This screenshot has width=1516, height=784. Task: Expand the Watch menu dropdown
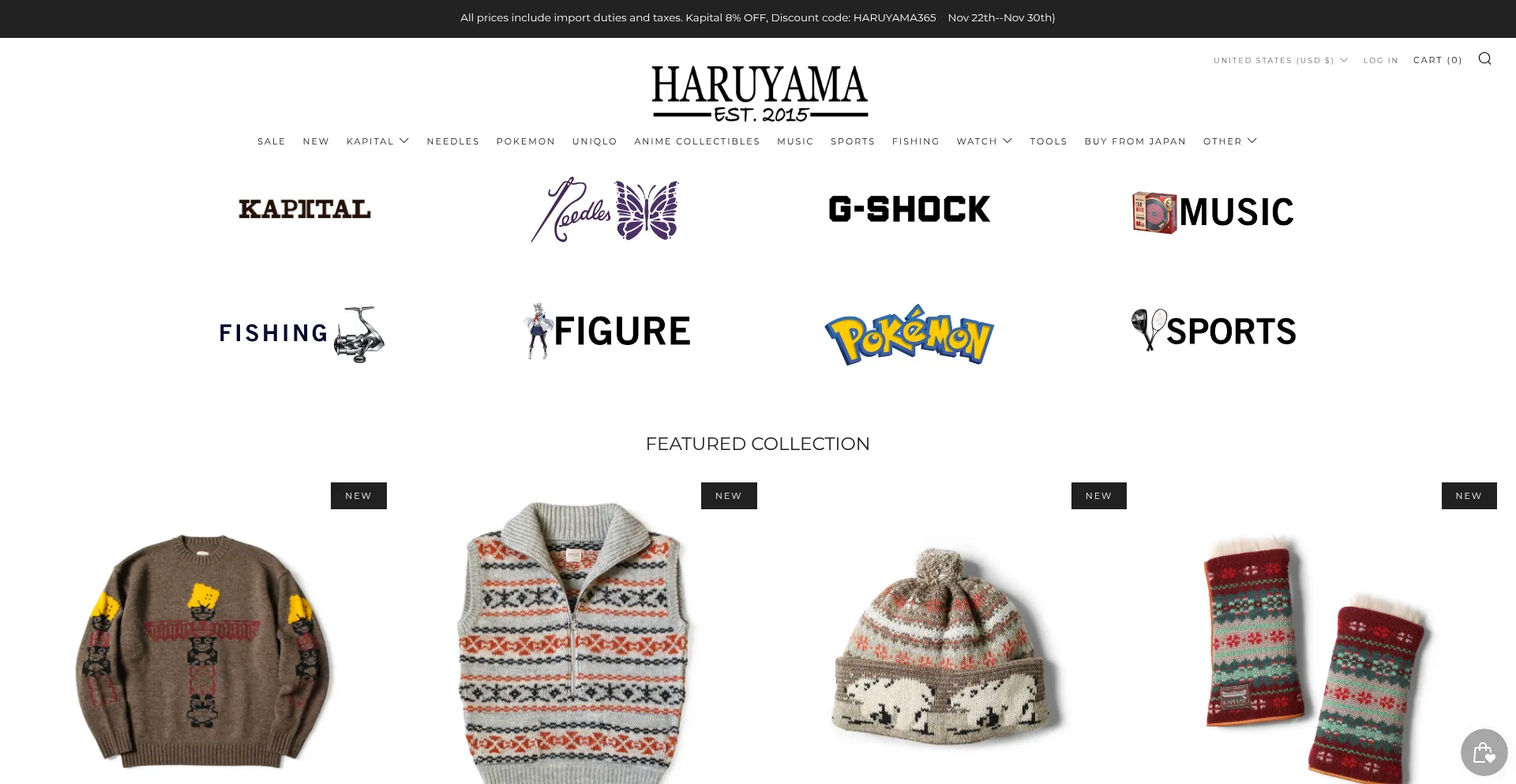pyautogui.click(x=985, y=141)
